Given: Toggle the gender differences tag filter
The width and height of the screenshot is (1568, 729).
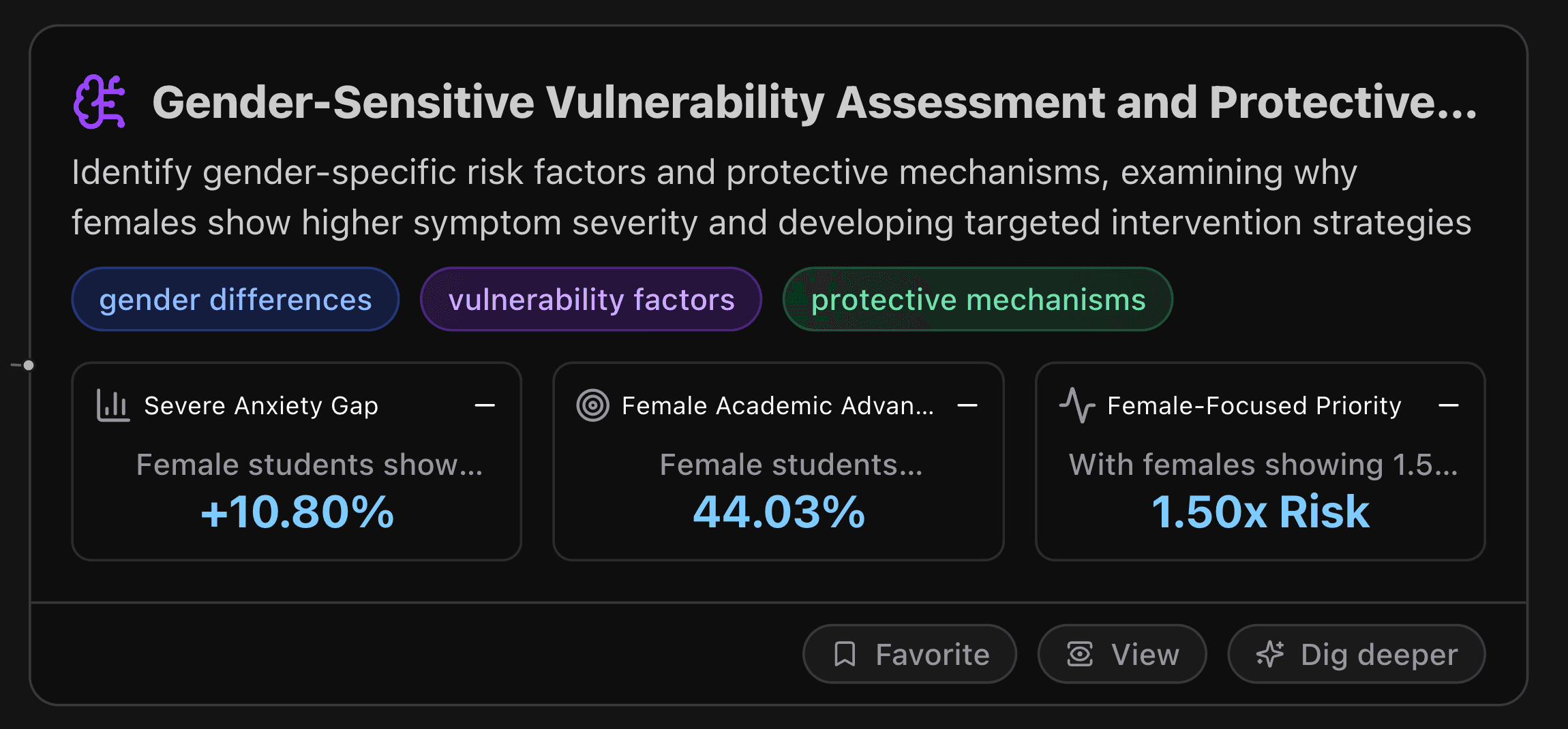Looking at the screenshot, I should point(235,298).
